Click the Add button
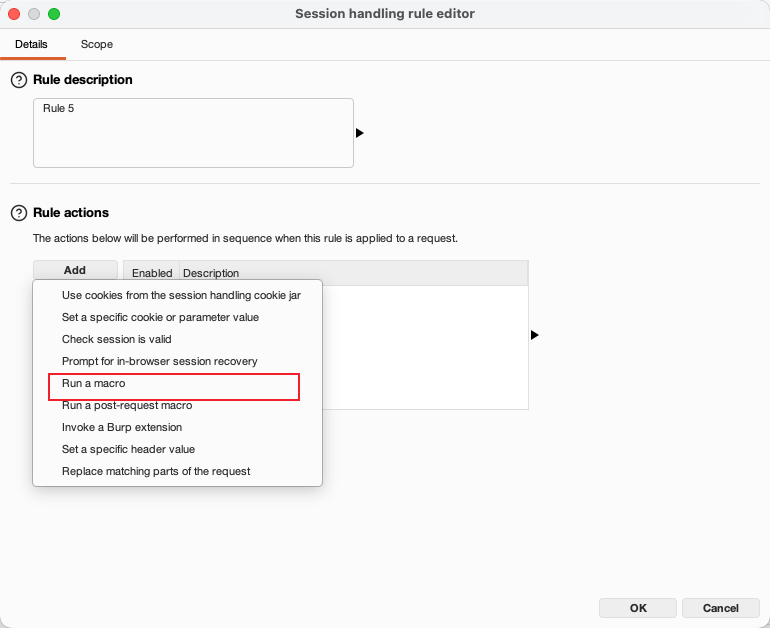 tap(75, 270)
